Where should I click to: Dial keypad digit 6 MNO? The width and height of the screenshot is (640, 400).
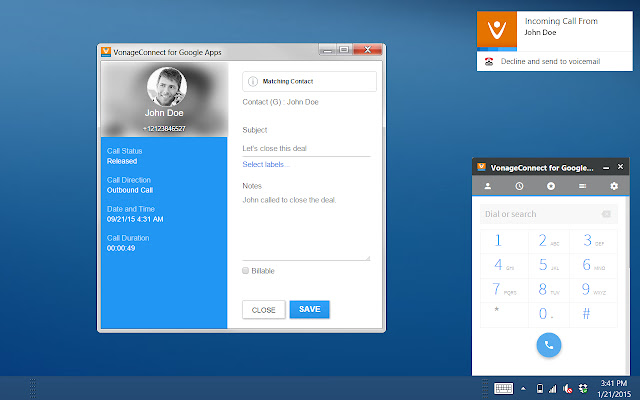click(x=593, y=266)
